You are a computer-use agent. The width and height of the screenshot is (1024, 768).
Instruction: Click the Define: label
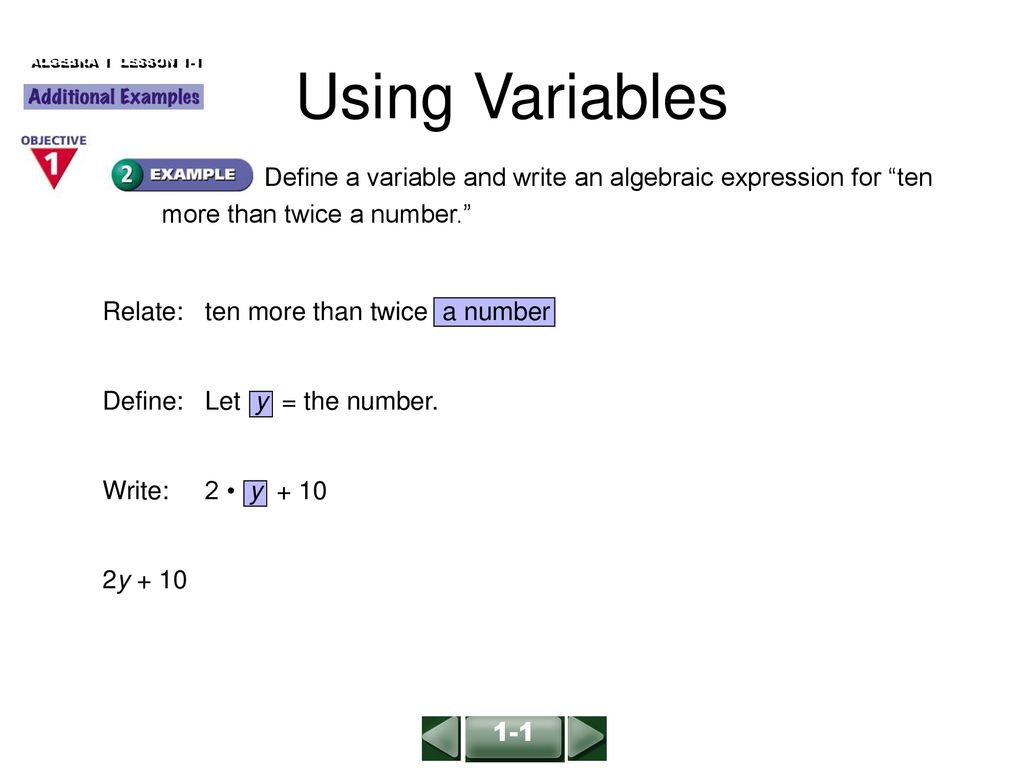(x=143, y=401)
